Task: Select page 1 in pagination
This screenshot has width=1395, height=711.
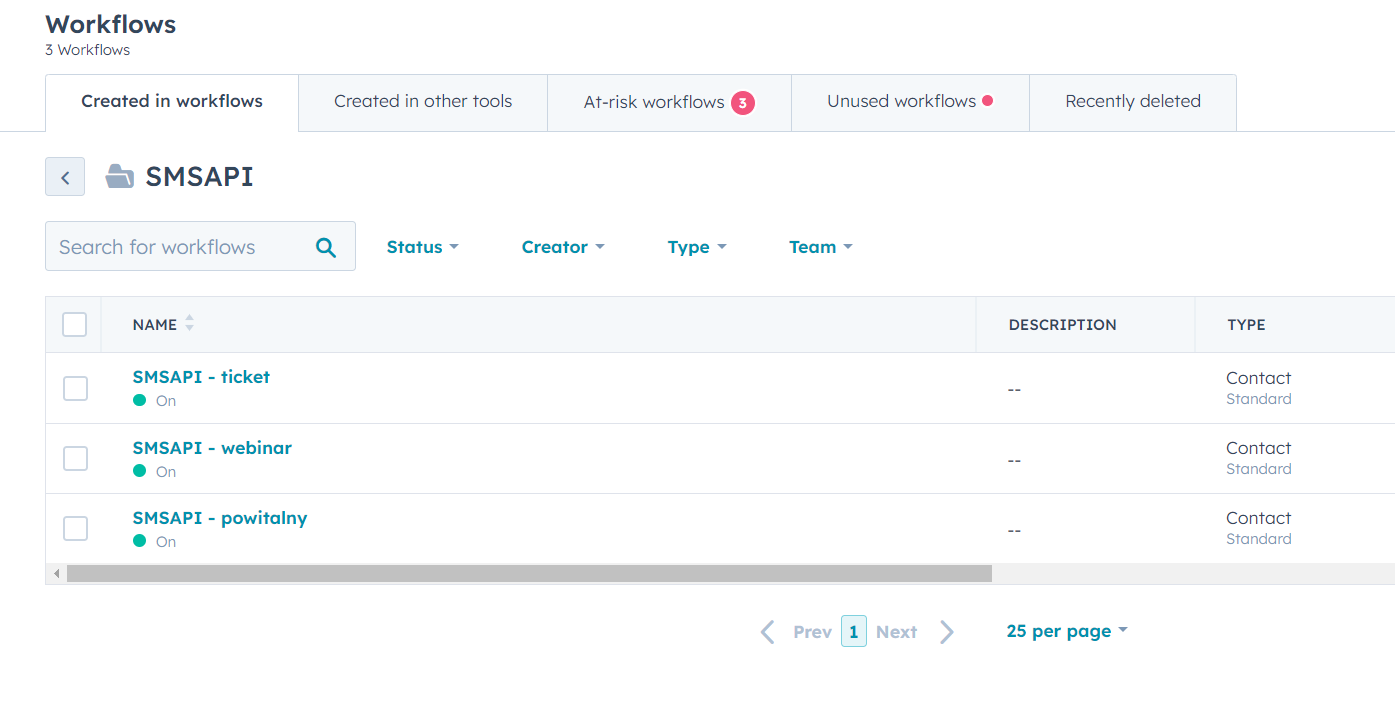Action: pos(854,632)
